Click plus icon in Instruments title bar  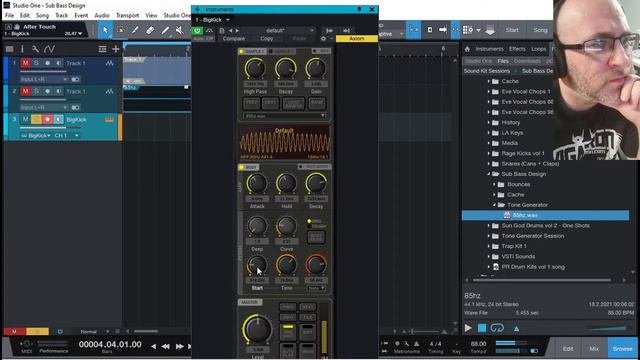[x=198, y=9]
